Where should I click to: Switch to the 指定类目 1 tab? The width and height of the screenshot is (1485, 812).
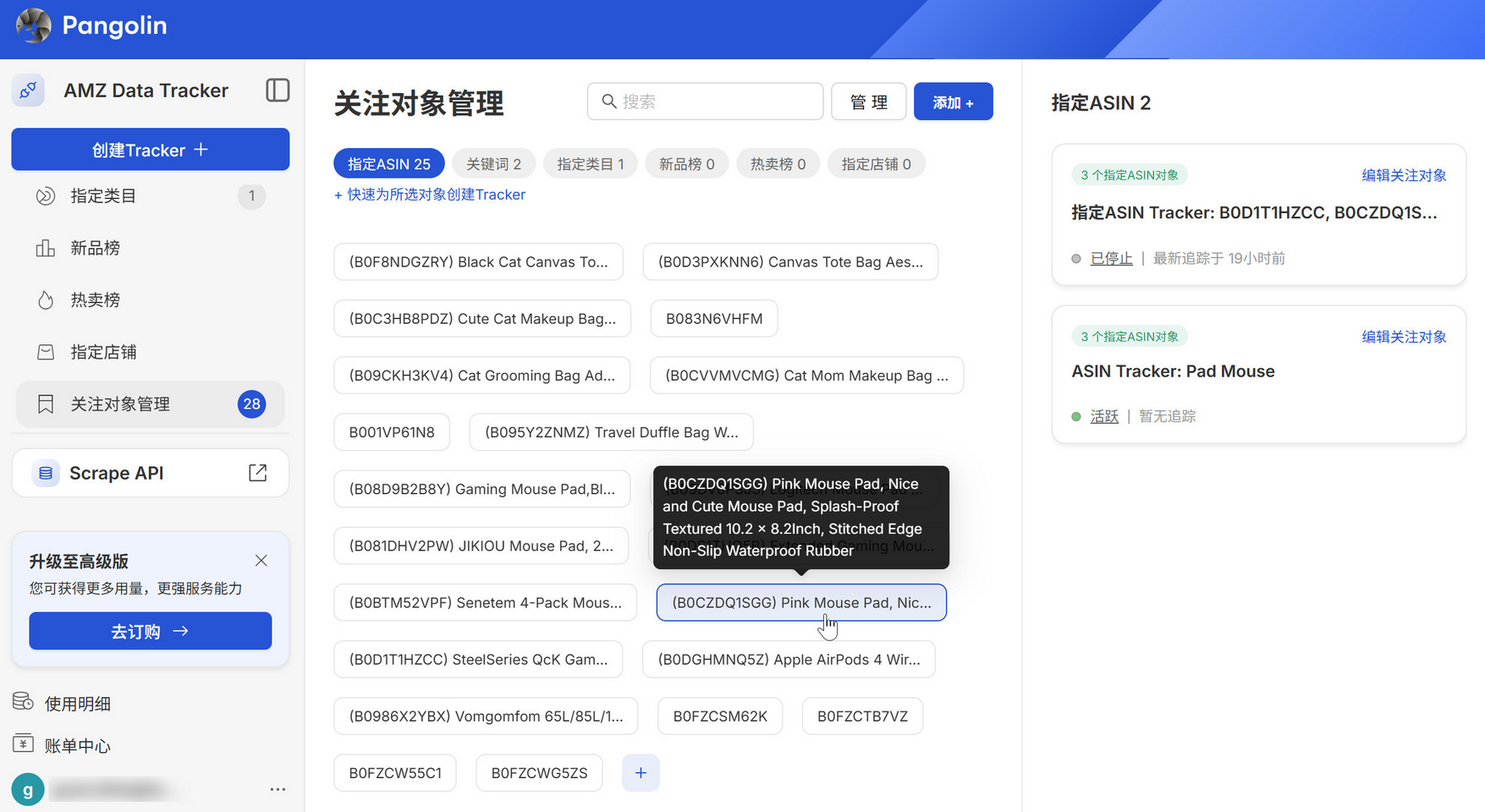click(590, 164)
